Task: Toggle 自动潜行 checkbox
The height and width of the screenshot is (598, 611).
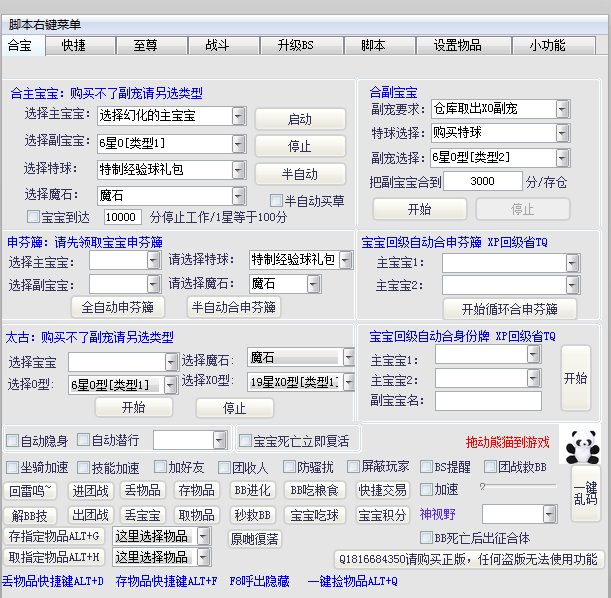Action: [83, 440]
